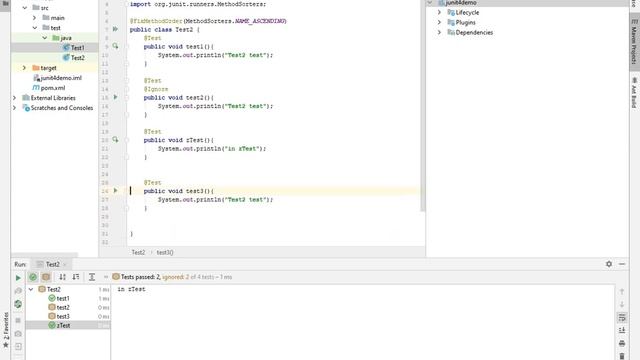Run the Test2 class from gutter icon
640x360 pixels.
[116, 29]
